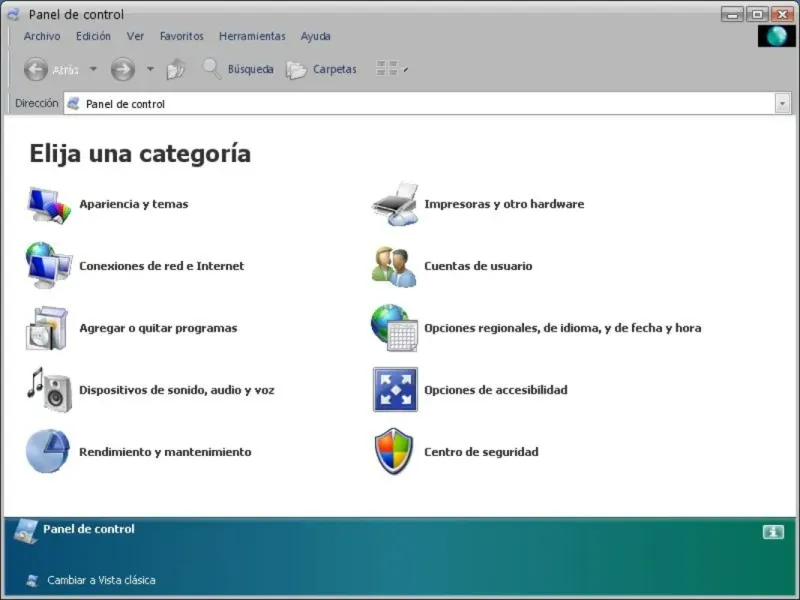The width and height of the screenshot is (800, 600).
Task: Open the Rendimiento y mantenimiento pie chart icon
Action: (x=48, y=452)
